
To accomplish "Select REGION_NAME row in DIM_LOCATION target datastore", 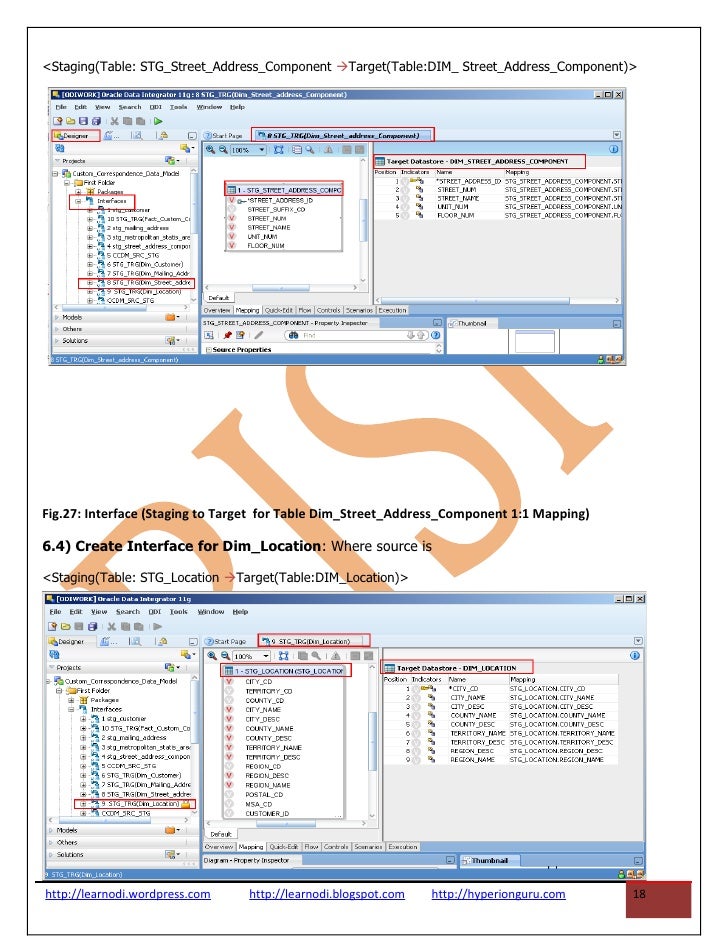I will point(500,760).
